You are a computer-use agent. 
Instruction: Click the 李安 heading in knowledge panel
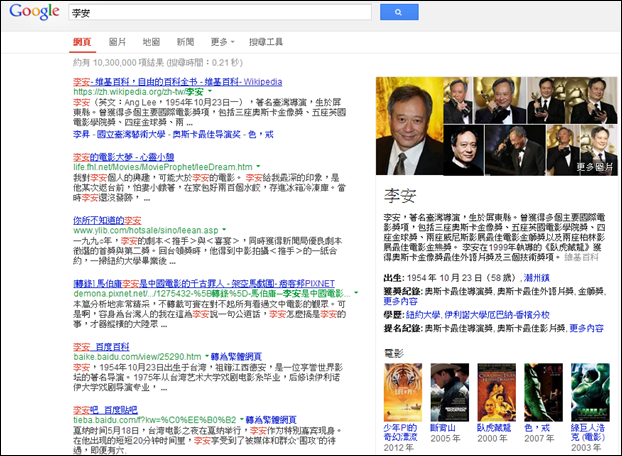point(400,196)
